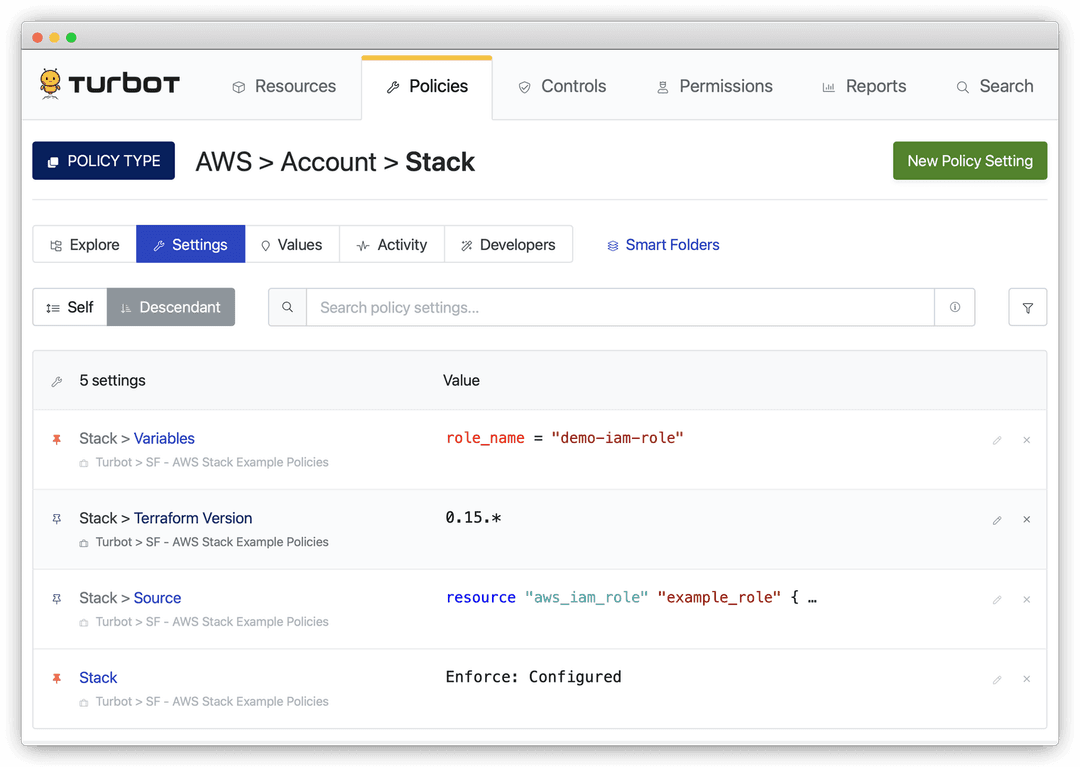Viewport: 1080px width, 767px height.
Task: Switch to the Activity sub-tab
Action: (392, 244)
